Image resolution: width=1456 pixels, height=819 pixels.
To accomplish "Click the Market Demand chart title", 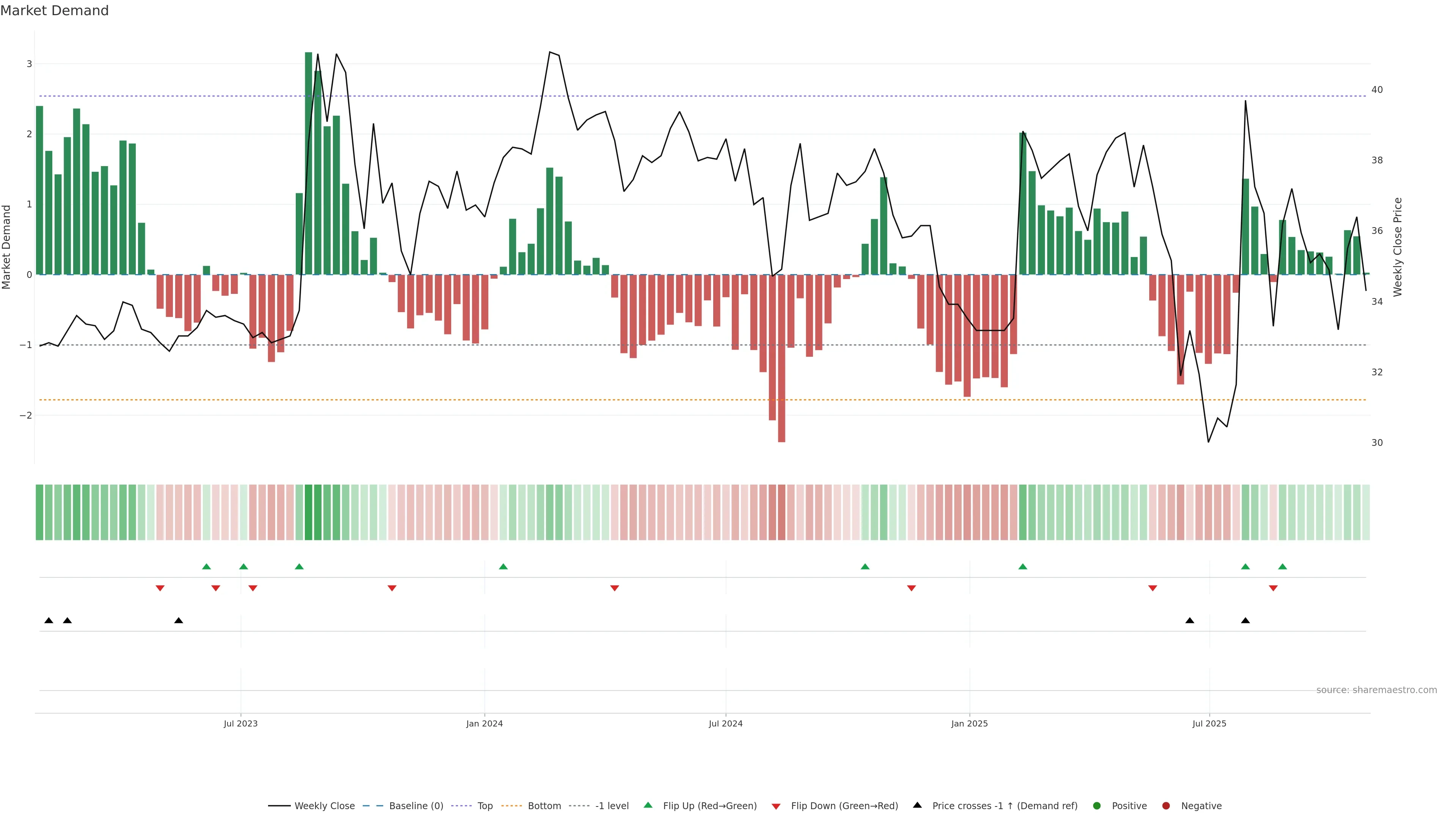I will (x=54, y=11).
